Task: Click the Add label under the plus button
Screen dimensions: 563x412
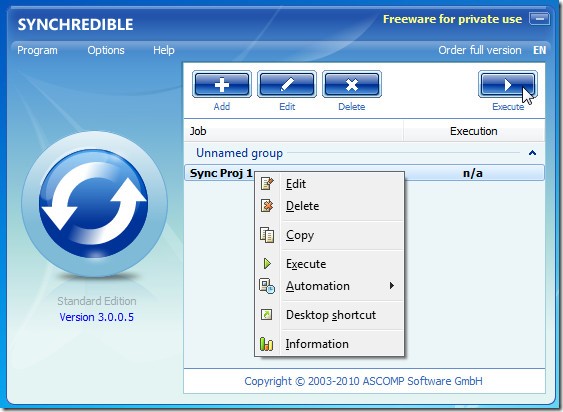Action: point(222,107)
